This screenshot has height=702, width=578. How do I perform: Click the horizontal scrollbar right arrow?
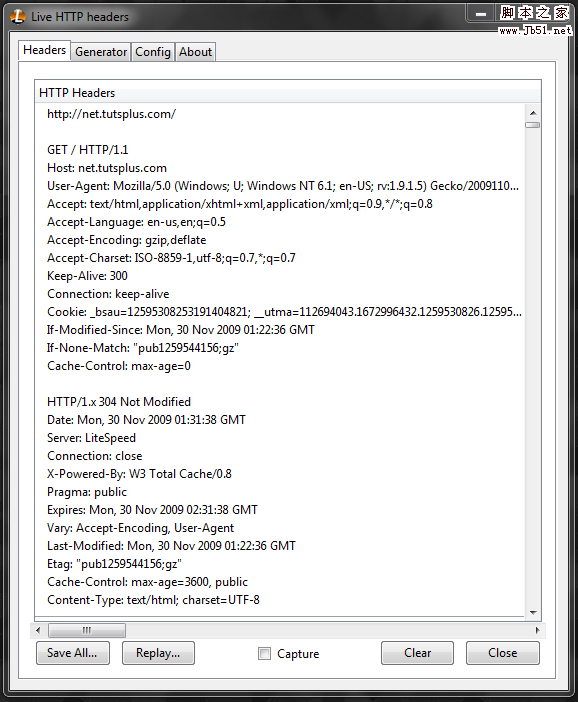click(x=537, y=630)
